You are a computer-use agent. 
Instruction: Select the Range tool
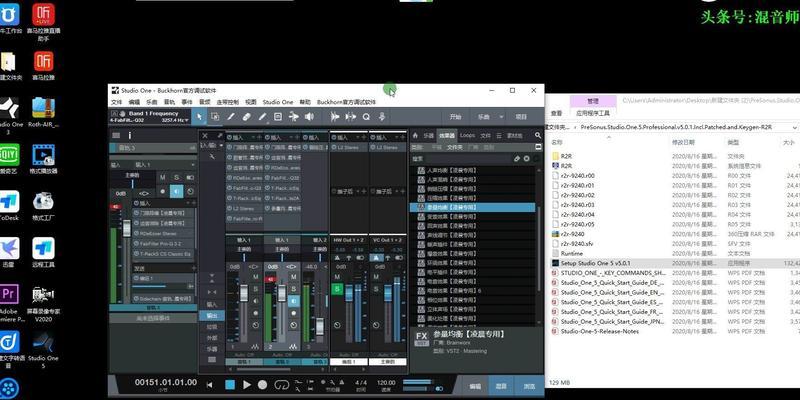click(x=215, y=117)
